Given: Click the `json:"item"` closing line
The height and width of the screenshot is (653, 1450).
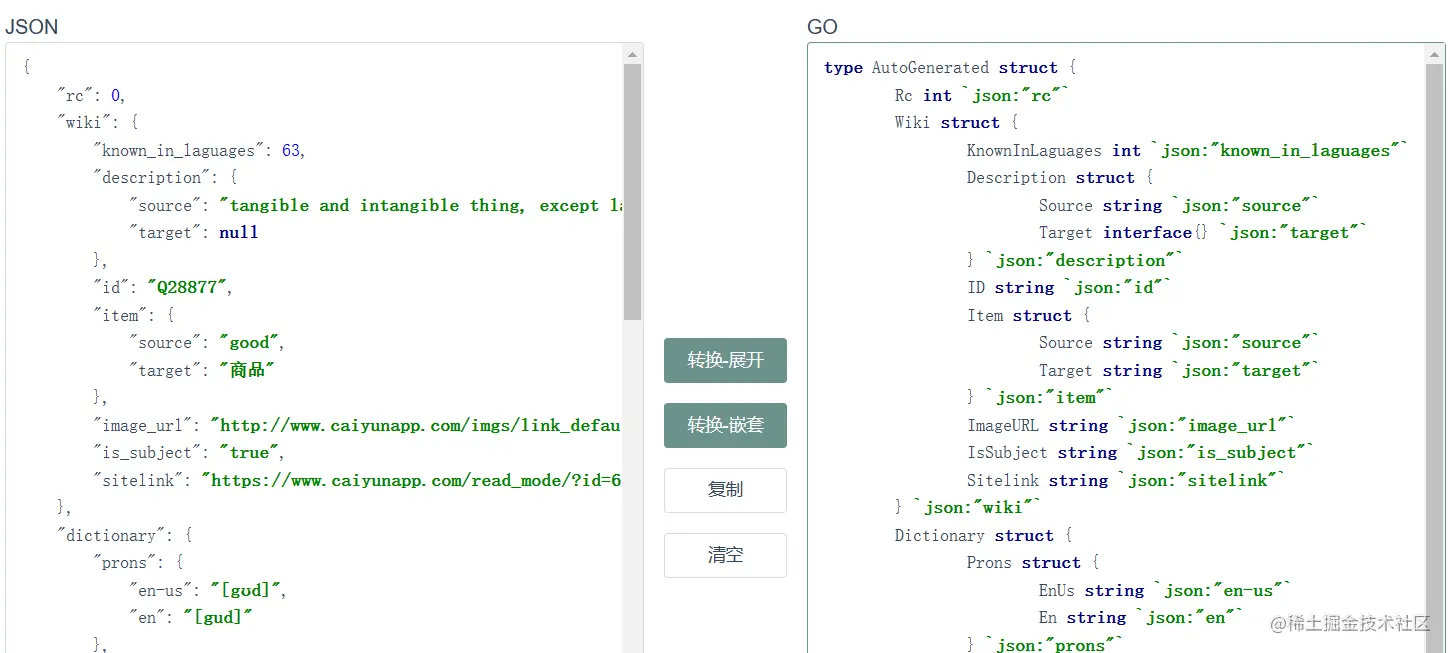Looking at the screenshot, I should (1040, 398).
